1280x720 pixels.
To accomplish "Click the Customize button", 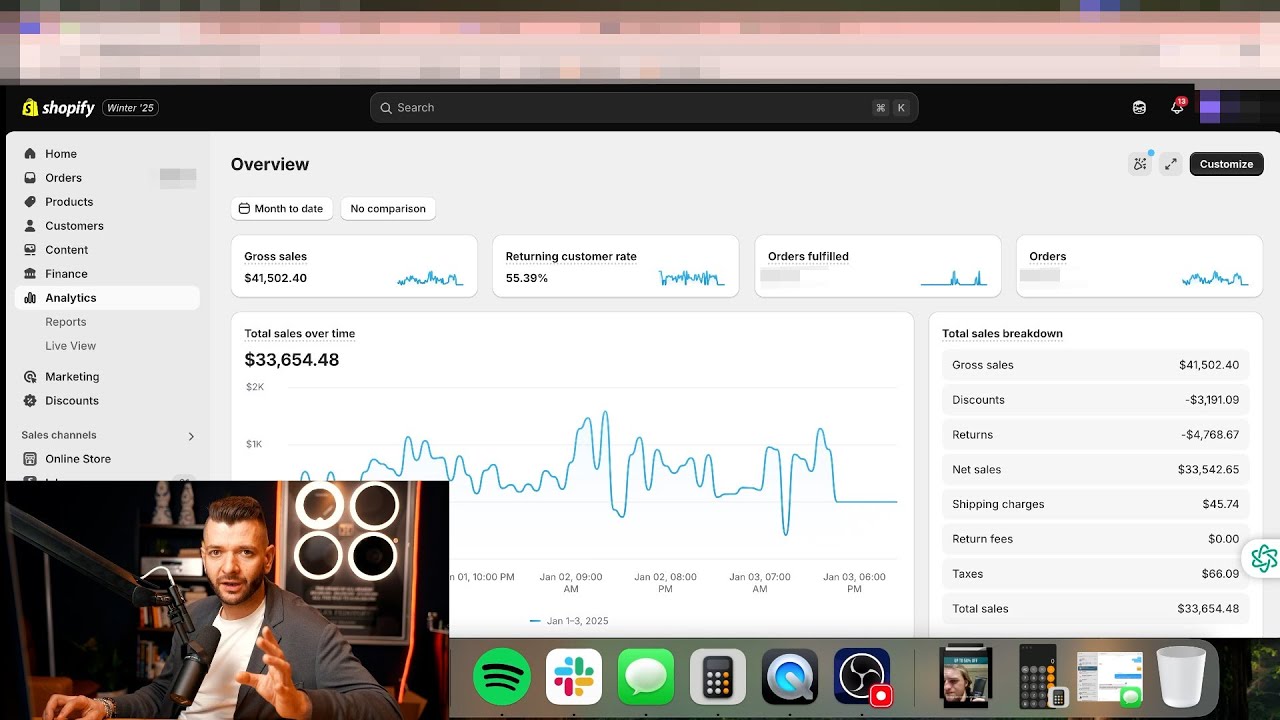I will tap(1226, 164).
